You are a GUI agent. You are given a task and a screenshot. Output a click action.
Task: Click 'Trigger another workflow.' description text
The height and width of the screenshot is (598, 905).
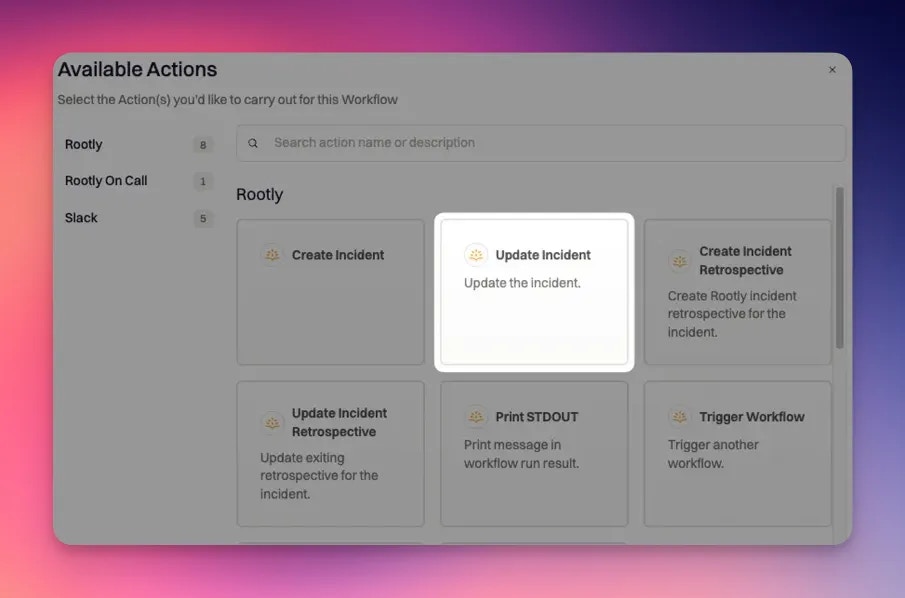(x=713, y=454)
